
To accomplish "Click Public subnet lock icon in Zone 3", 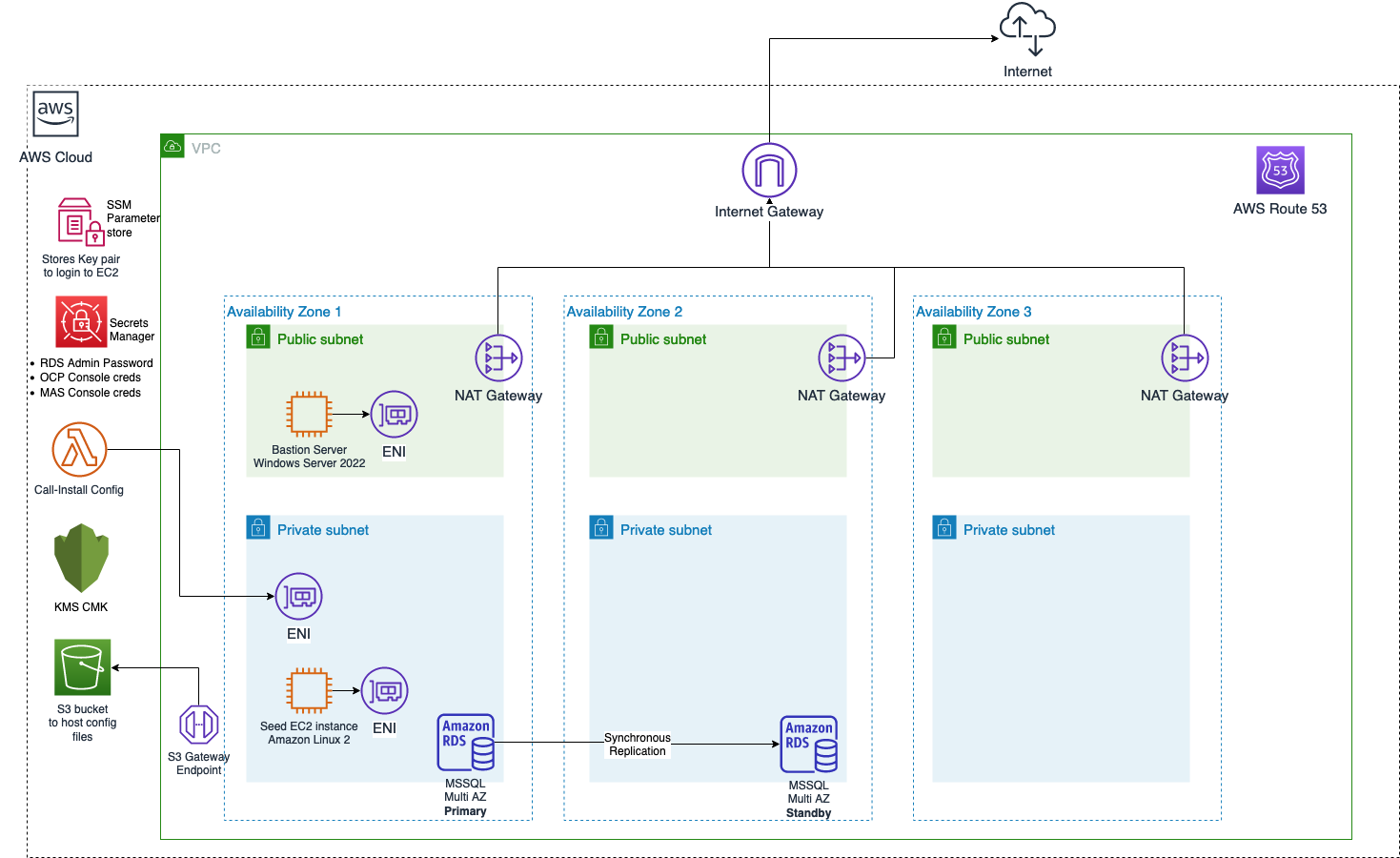I will pos(944,337).
